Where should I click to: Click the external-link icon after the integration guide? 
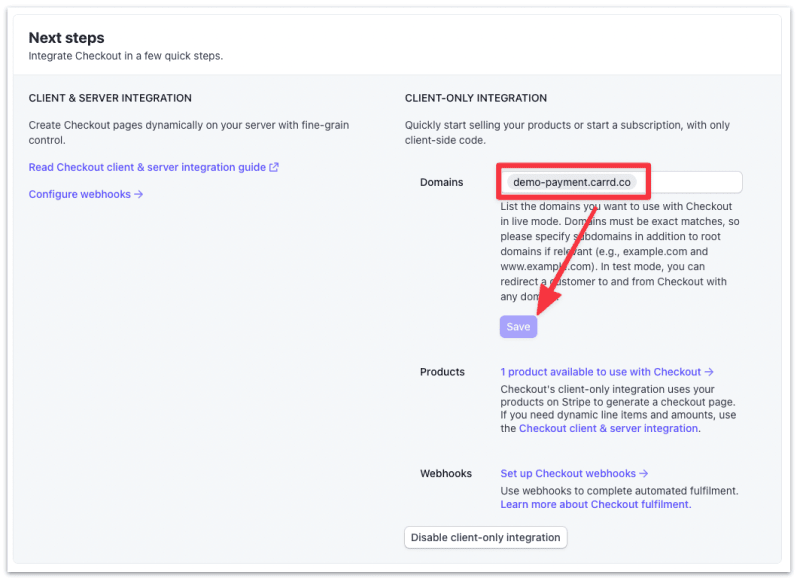274,167
